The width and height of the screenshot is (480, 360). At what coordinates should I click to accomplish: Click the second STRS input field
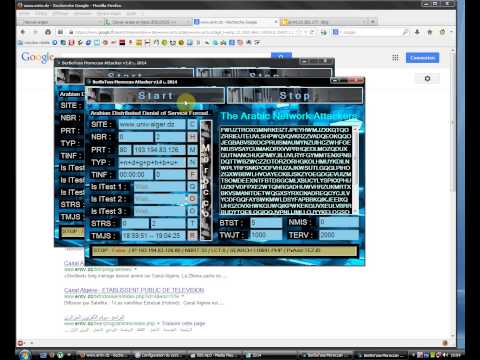168,223
